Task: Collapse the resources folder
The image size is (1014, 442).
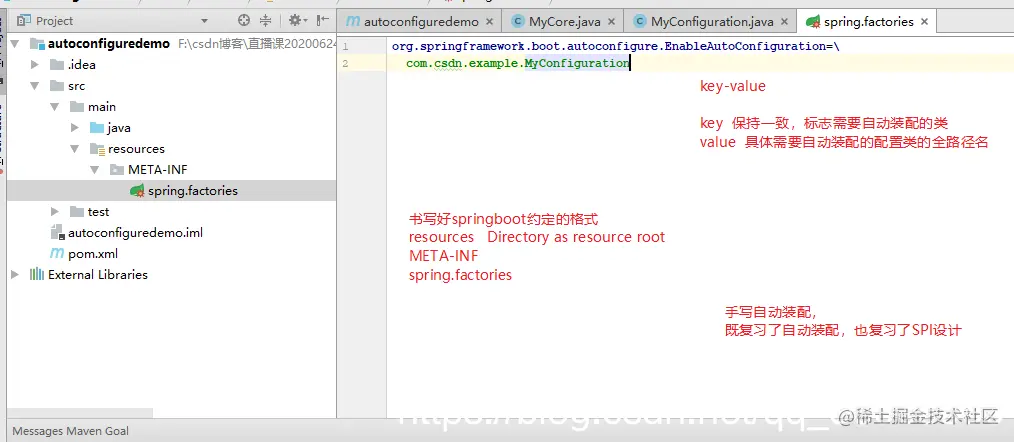Action: [75, 149]
